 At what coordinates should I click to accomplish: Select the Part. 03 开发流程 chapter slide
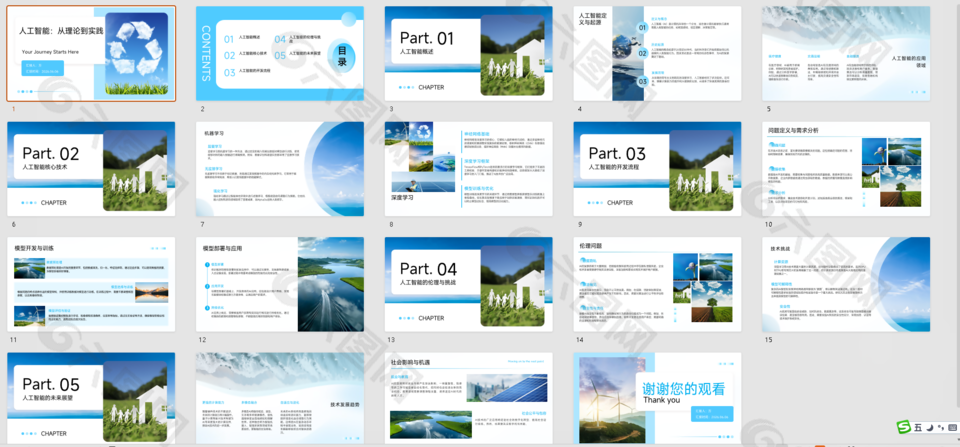click(657, 168)
